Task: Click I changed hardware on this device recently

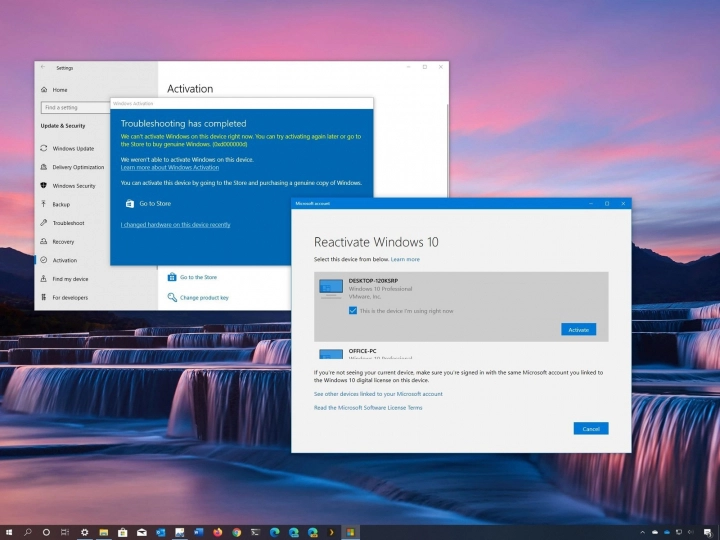Action: click(175, 225)
